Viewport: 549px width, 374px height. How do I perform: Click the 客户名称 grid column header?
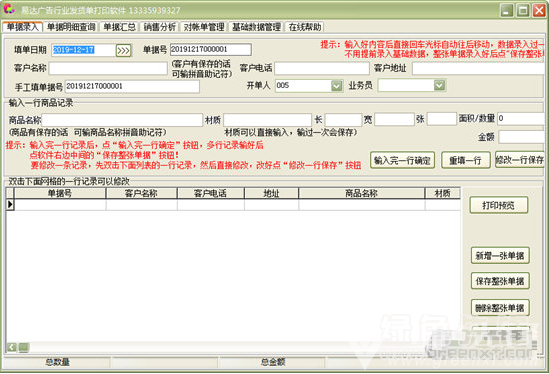click(x=141, y=193)
